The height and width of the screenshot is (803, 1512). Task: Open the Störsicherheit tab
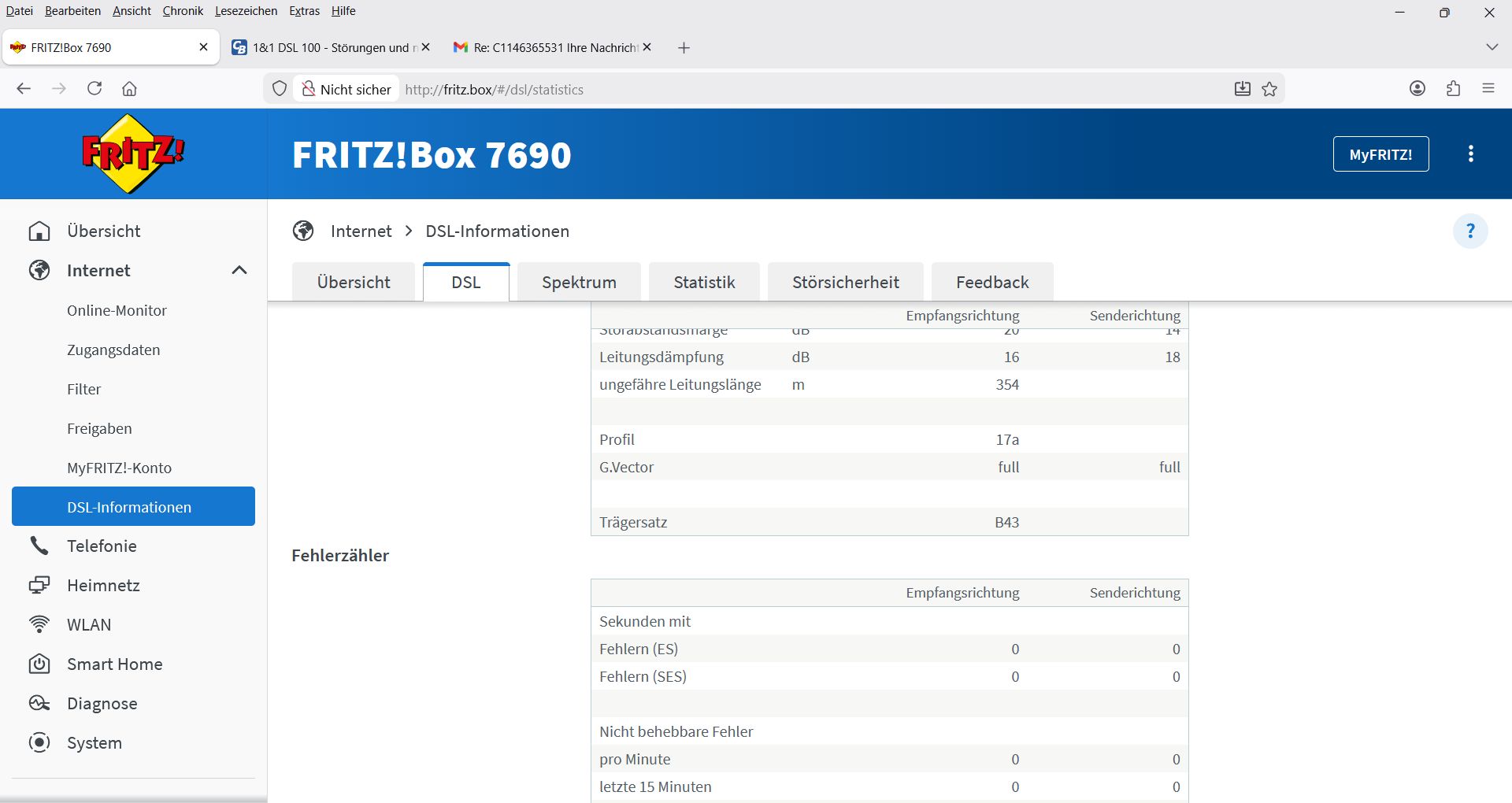pos(846,282)
